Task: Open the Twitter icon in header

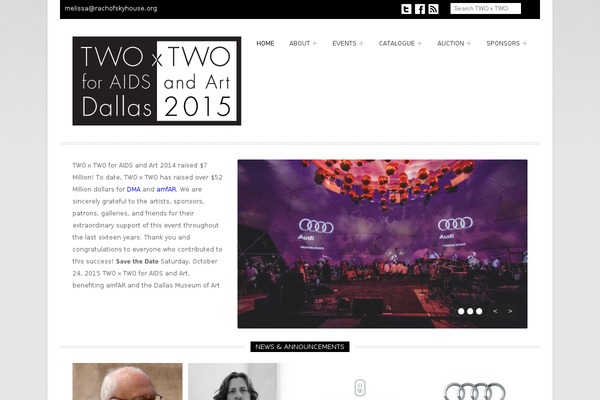Action: coord(406,9)
